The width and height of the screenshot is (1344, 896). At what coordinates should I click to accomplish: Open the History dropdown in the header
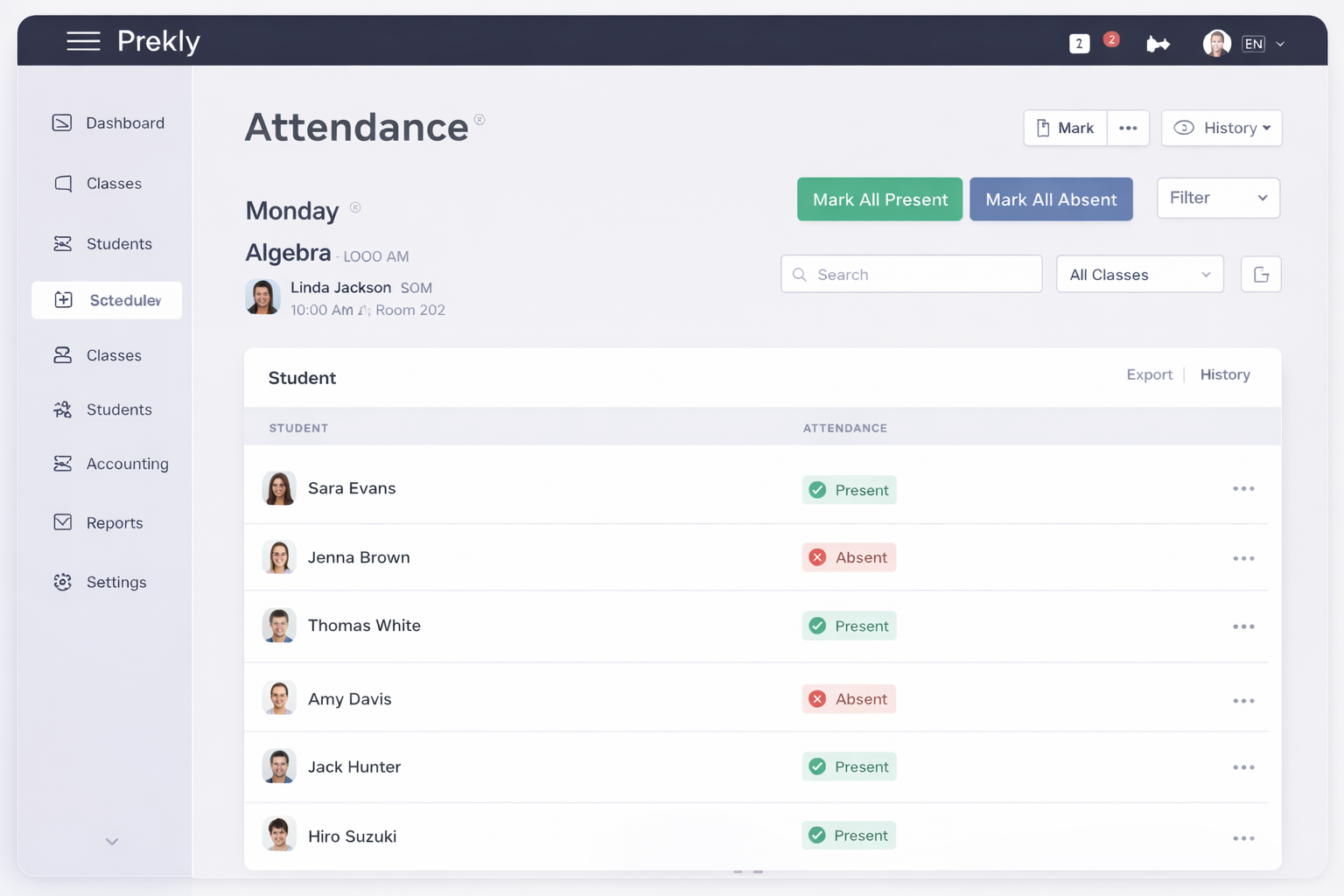click(1221, 128)
